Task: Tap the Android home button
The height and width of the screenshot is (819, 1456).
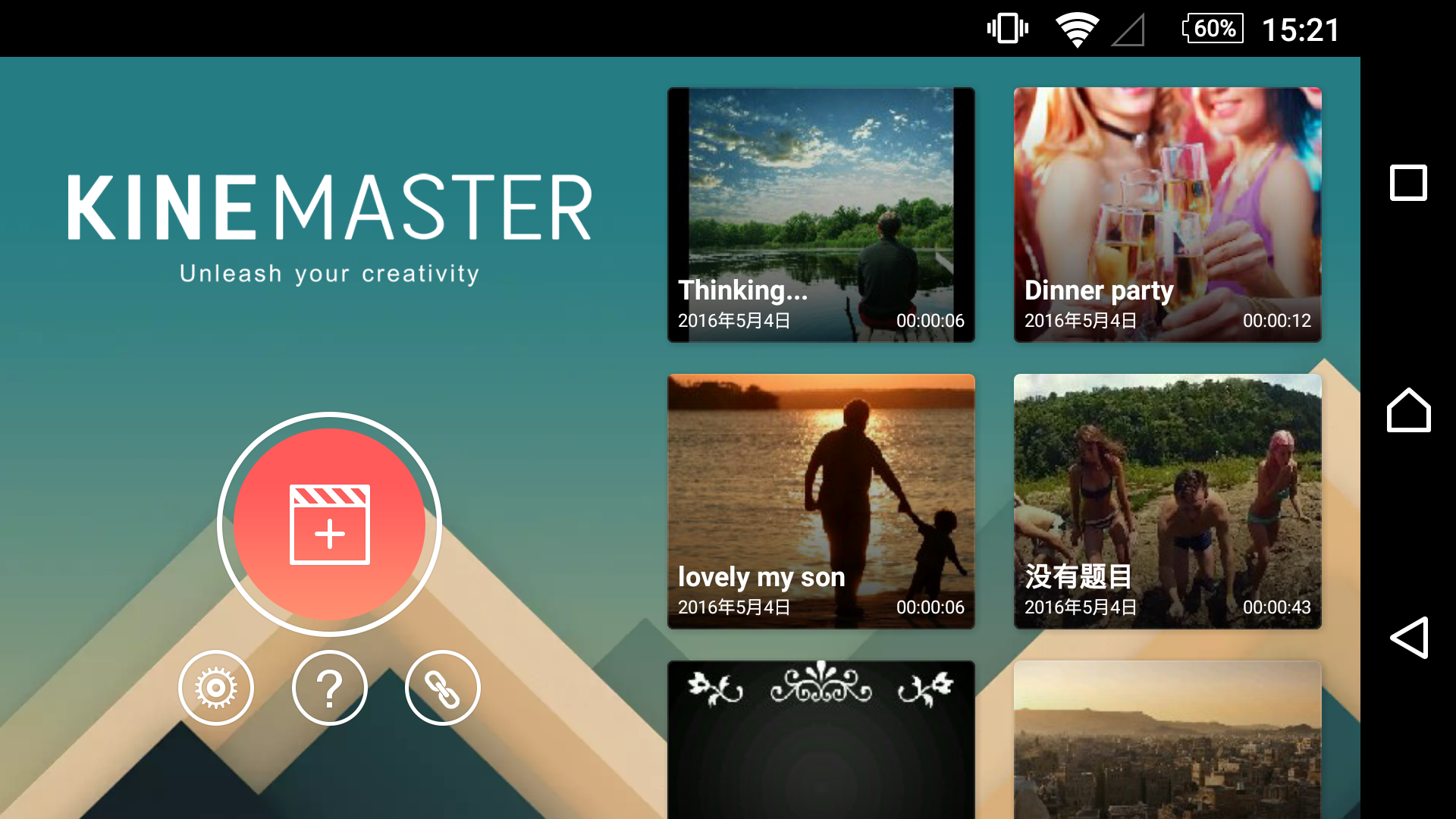Action: tap(1408, 410)
